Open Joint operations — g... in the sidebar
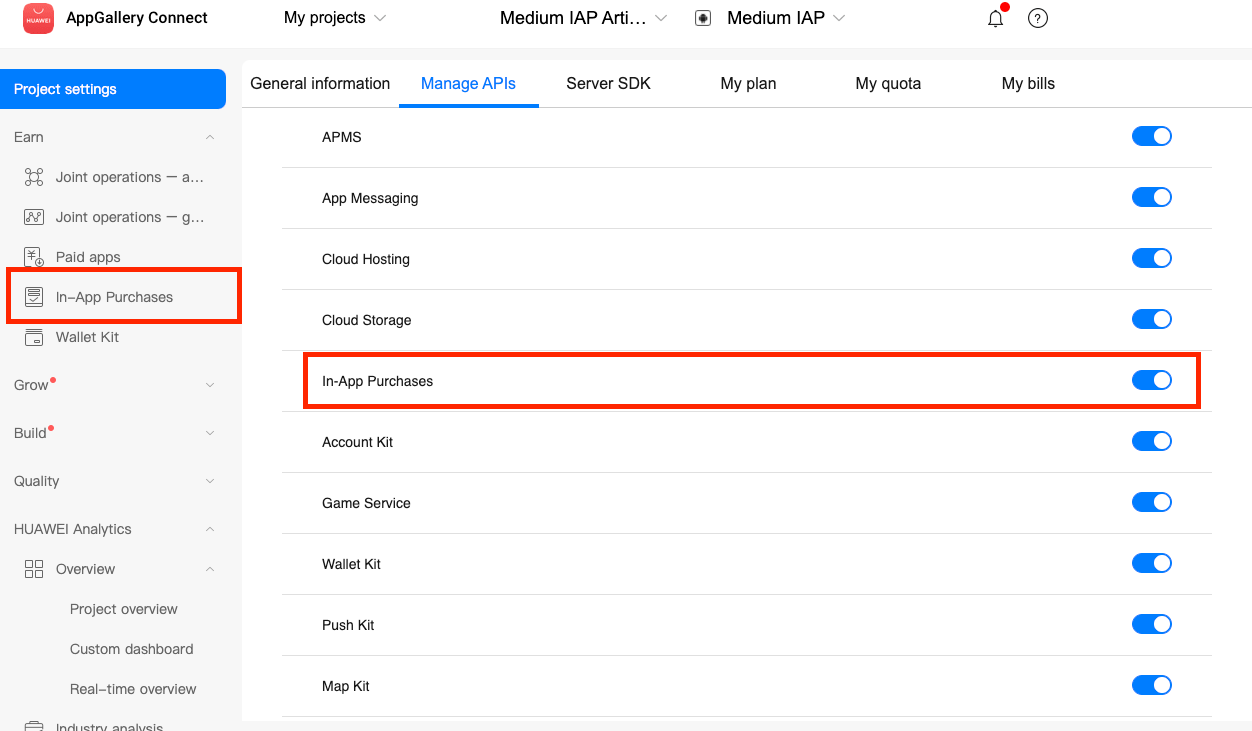1252x731 pixels. click(x=130, y=217)
